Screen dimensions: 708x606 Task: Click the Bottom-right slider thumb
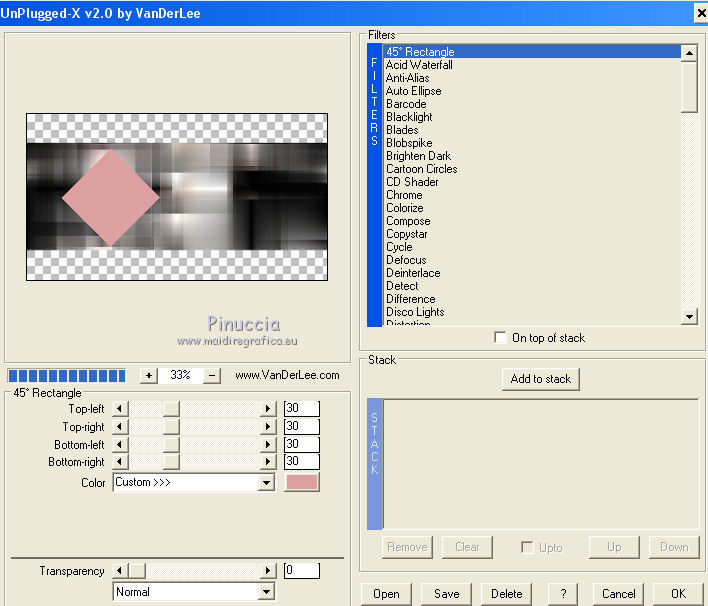(171, 461)
